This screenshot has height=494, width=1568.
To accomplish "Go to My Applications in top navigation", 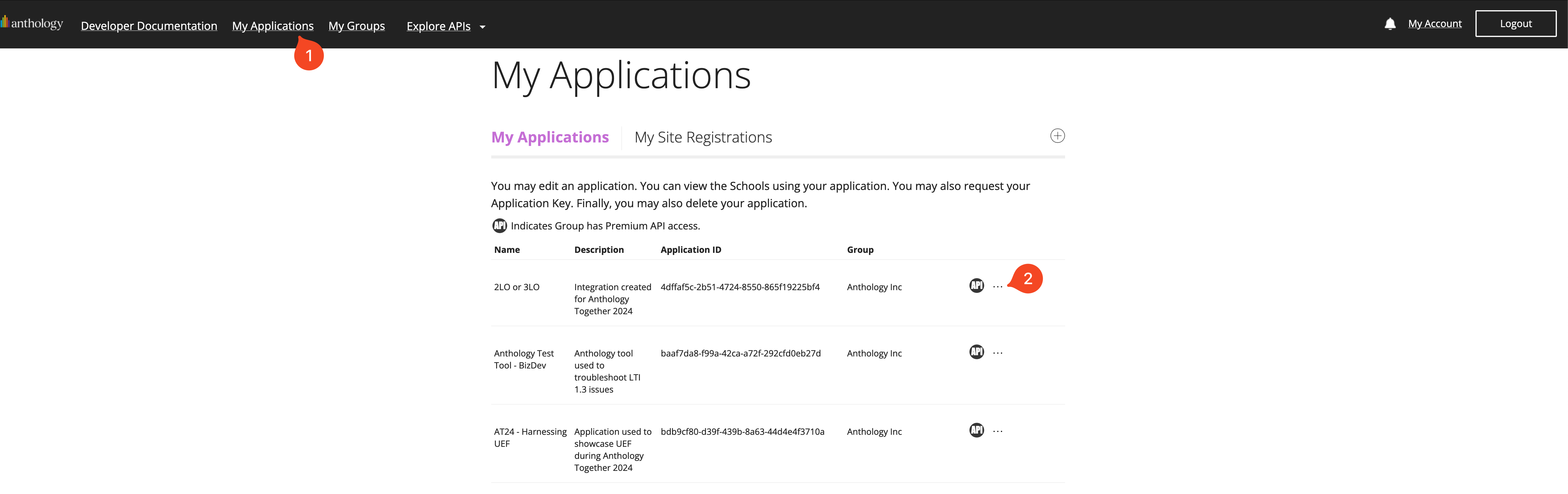I will pyautogui.click(x=273, y=26).
